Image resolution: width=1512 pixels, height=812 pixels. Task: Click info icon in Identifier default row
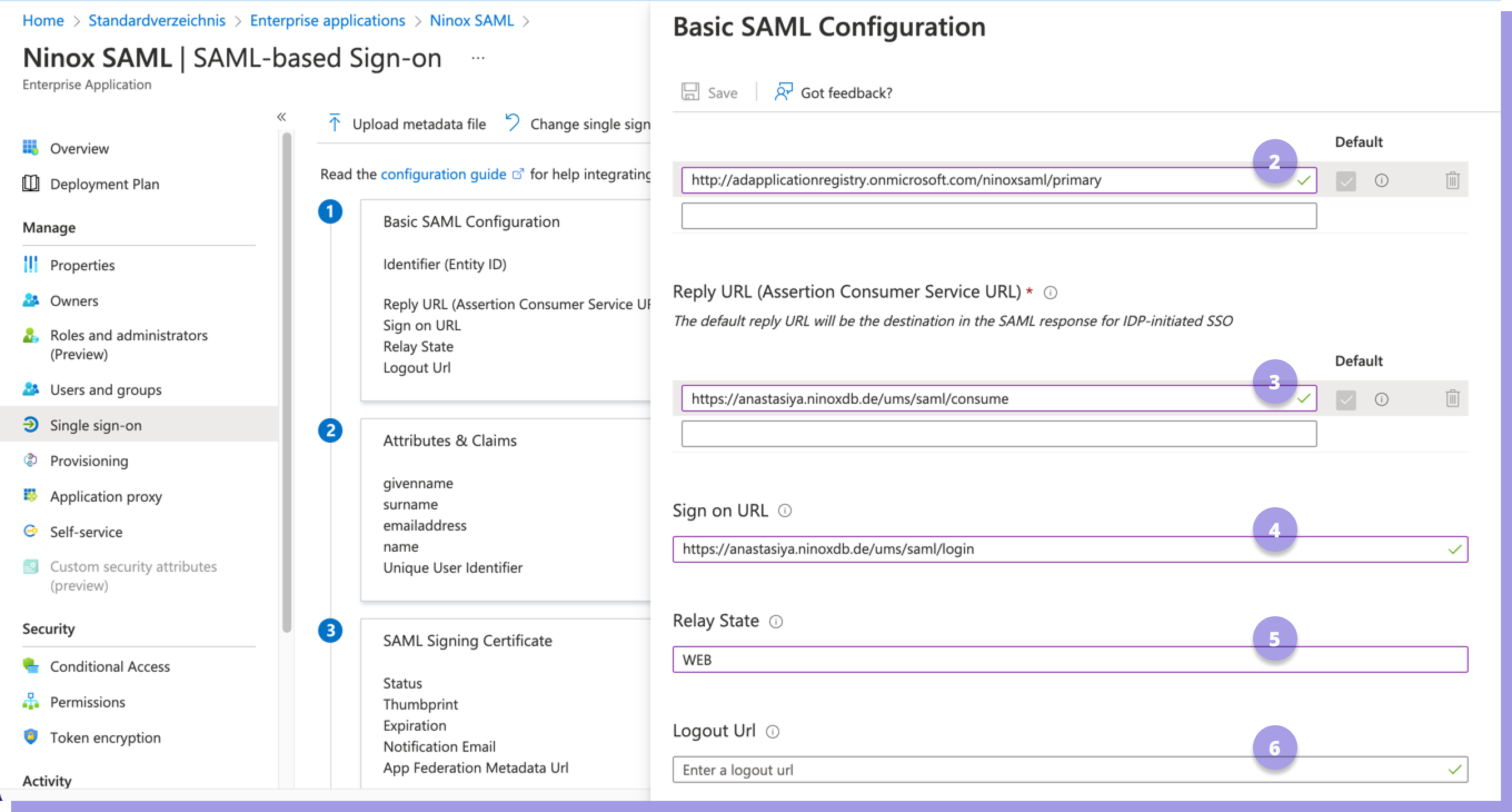click(1381, 180)
